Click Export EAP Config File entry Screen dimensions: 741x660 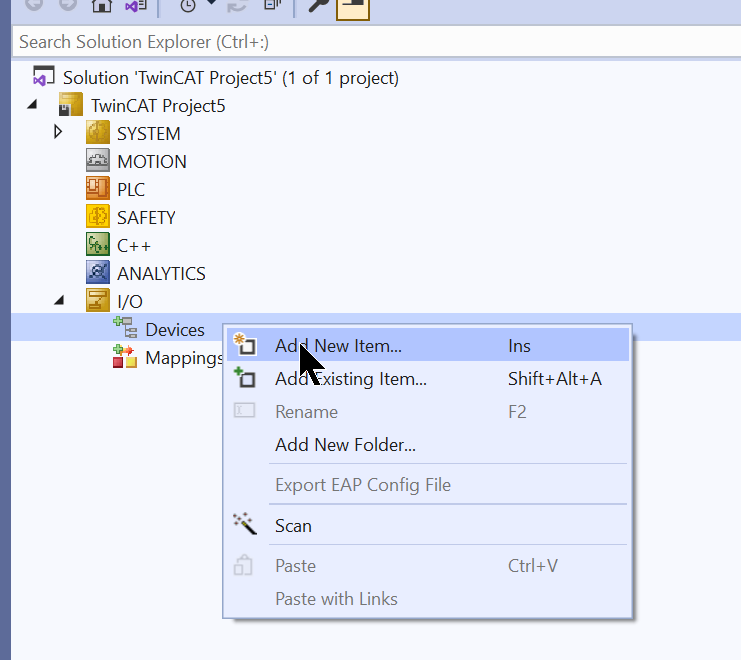click(428, 485)
